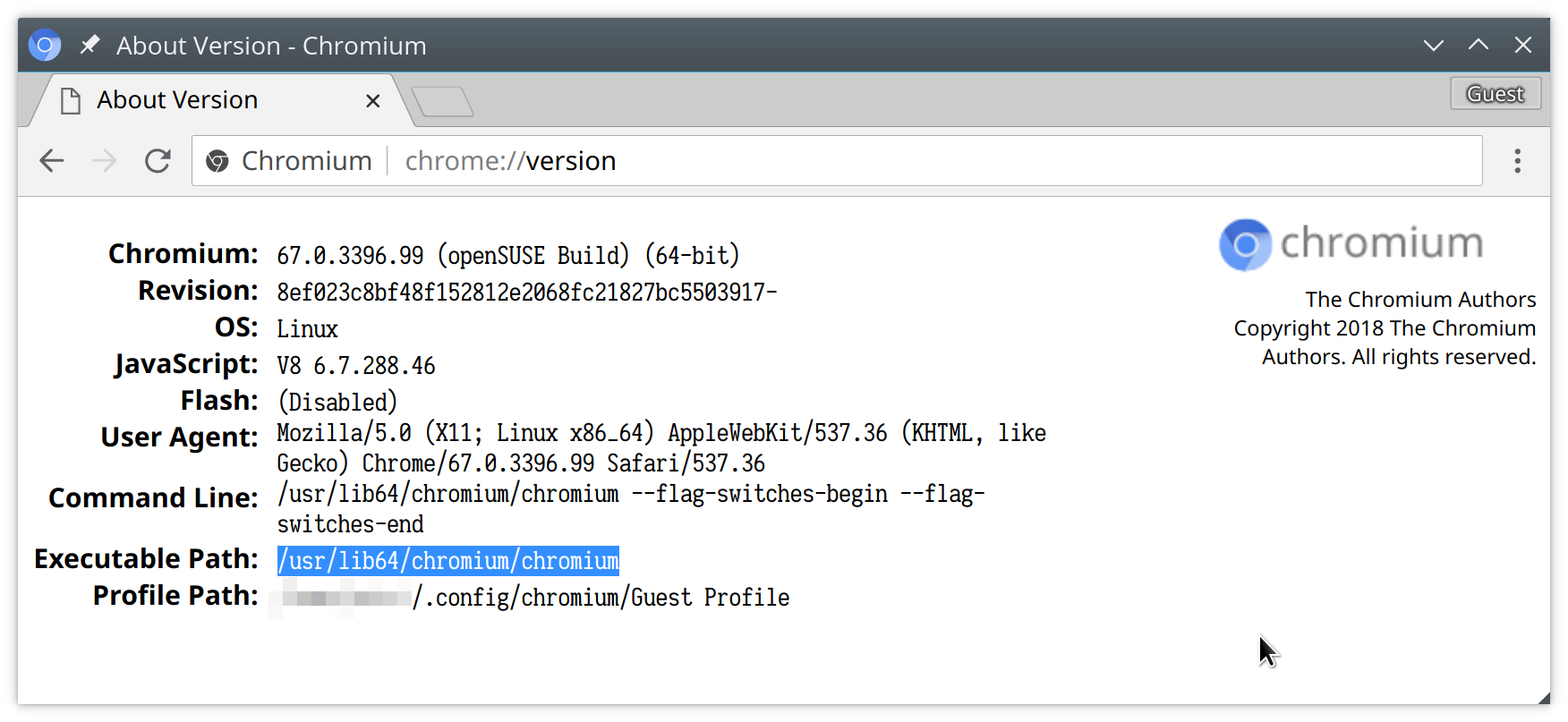Click the Revision: label
The height and width of the screenshot is (722, 1568).
[198, 291]
